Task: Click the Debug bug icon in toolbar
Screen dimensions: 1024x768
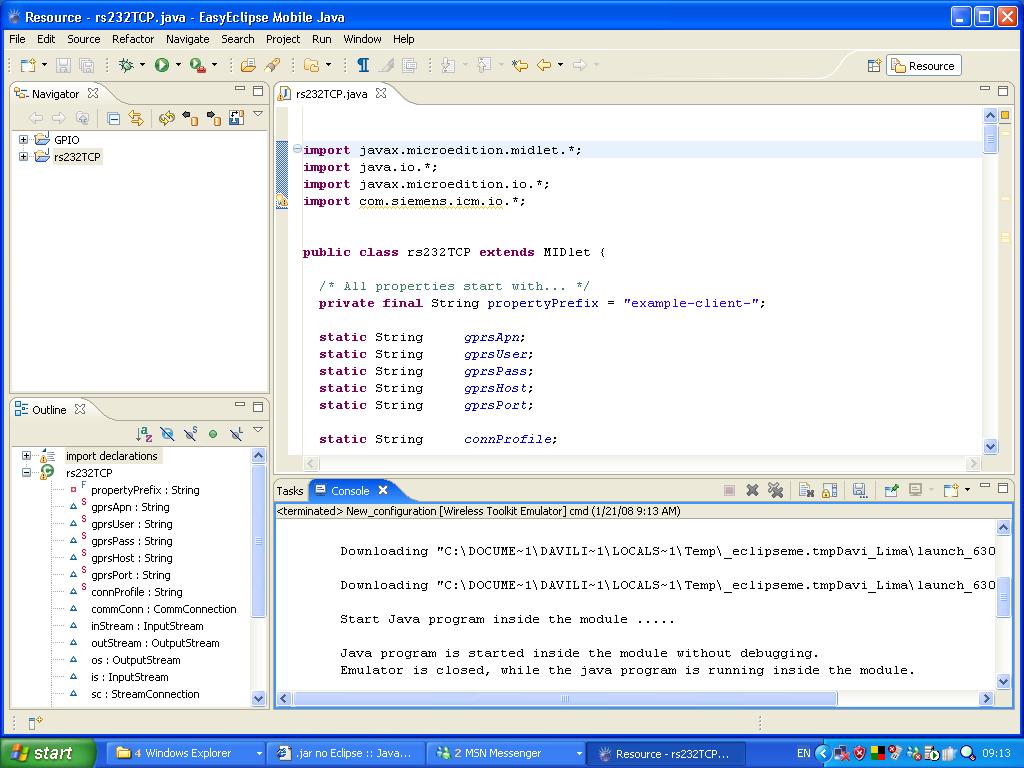Action: pyautogui.click(x=126, y=65)
